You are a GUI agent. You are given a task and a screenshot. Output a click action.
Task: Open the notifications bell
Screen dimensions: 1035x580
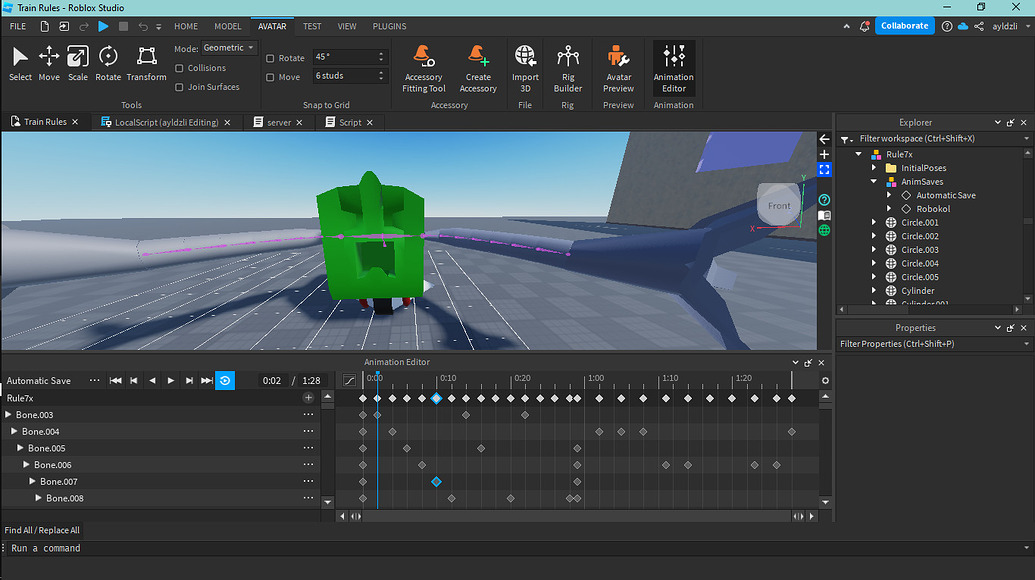tap(864, 26)
